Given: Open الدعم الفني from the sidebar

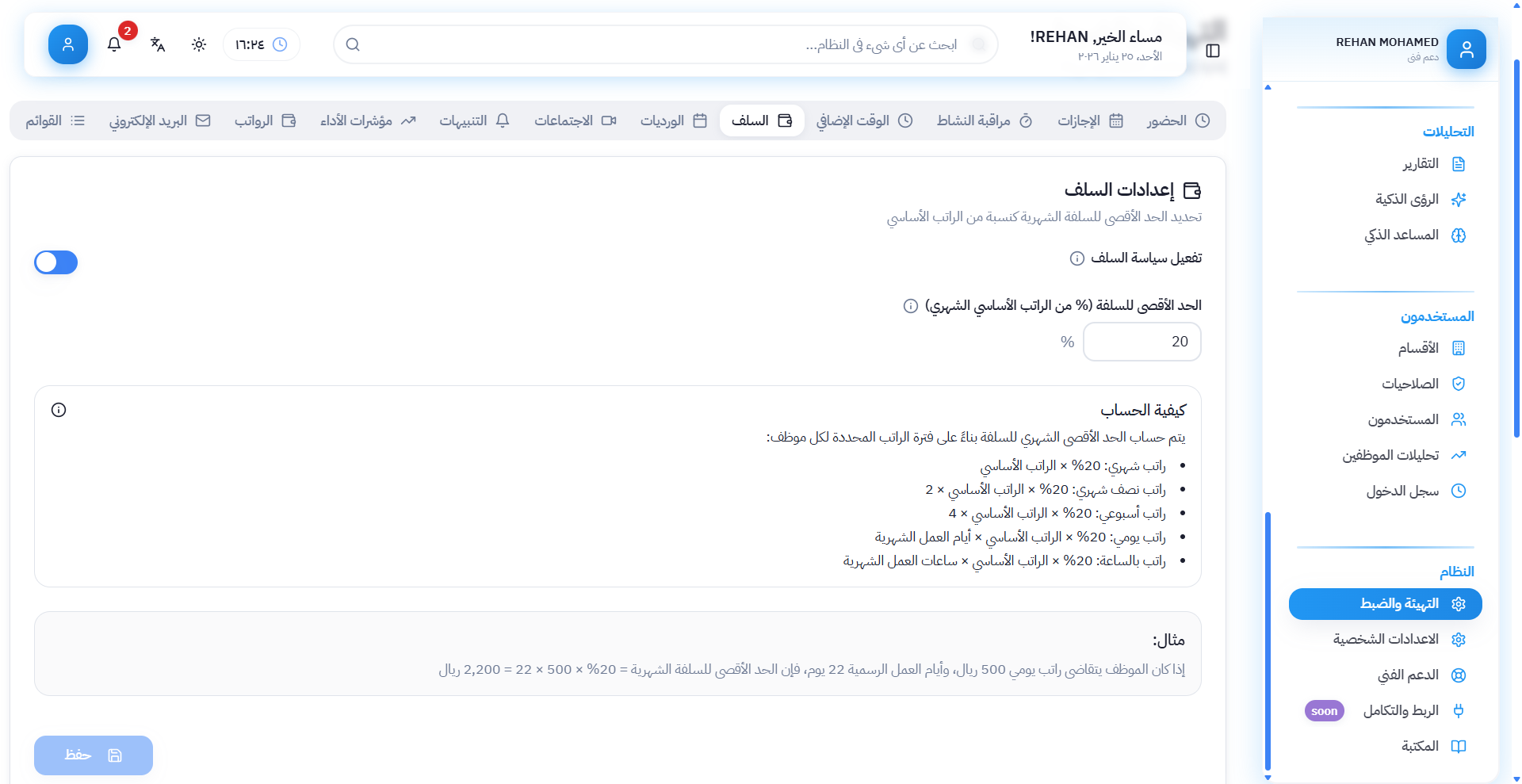Looking at the screenshot, I should click(1421, 675).
